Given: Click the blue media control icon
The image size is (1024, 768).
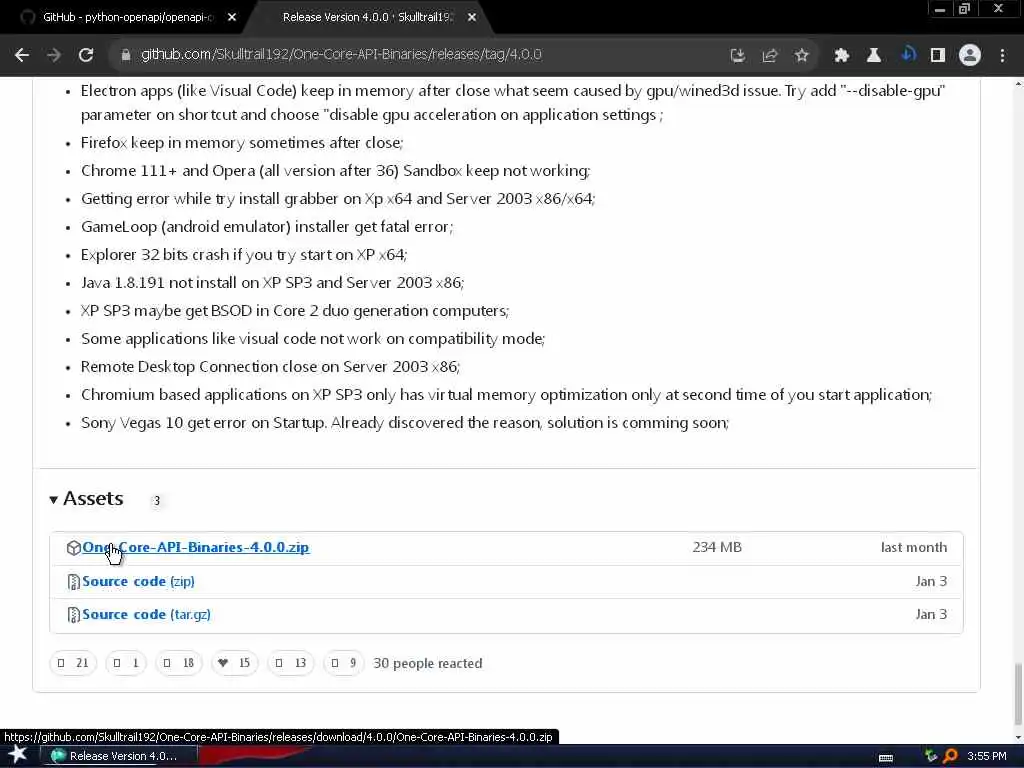Looking at the screenshot, I should pyautogui.click(x=908, y=55).
